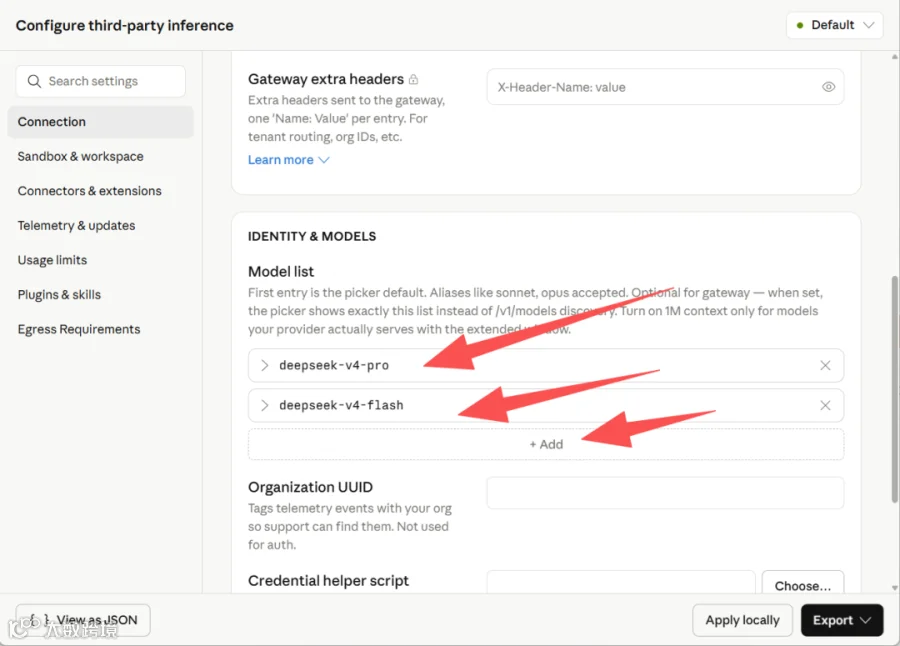Viewport: 900px width, 646px height.
Task: Click the Model list heading
Action: (x=281, y=271)
